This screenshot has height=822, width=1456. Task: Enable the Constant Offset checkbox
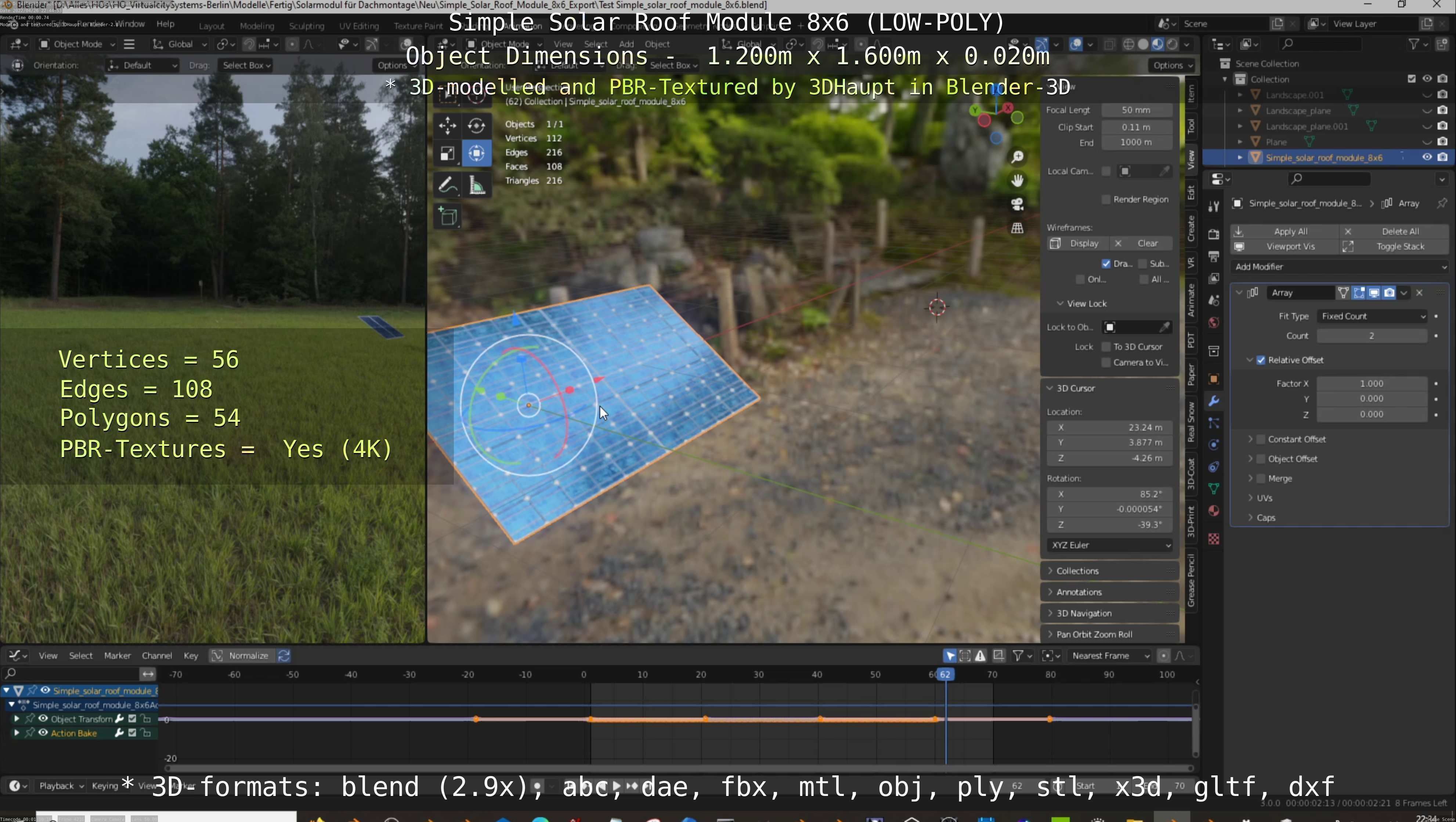pyautogui.click(x=1260, y=439)
